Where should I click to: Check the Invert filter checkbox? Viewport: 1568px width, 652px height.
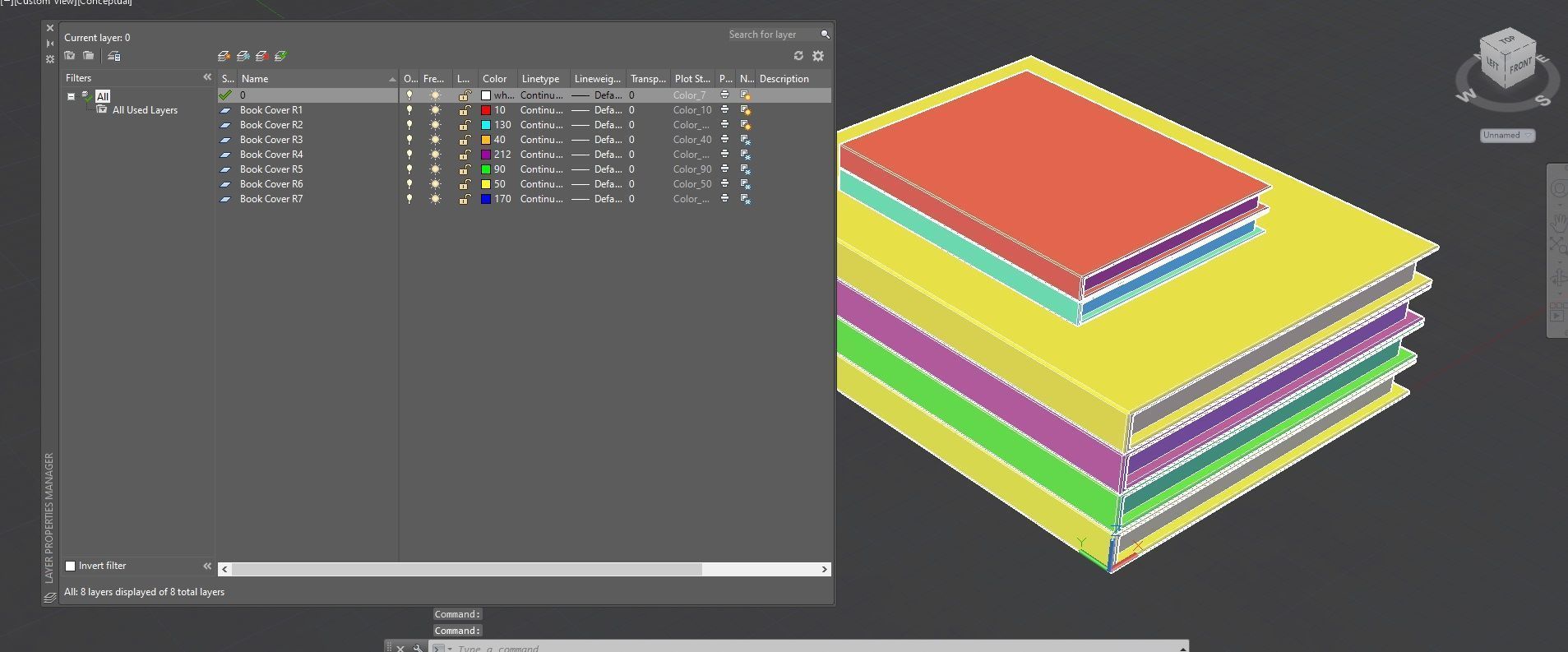(x=71, y=566)
